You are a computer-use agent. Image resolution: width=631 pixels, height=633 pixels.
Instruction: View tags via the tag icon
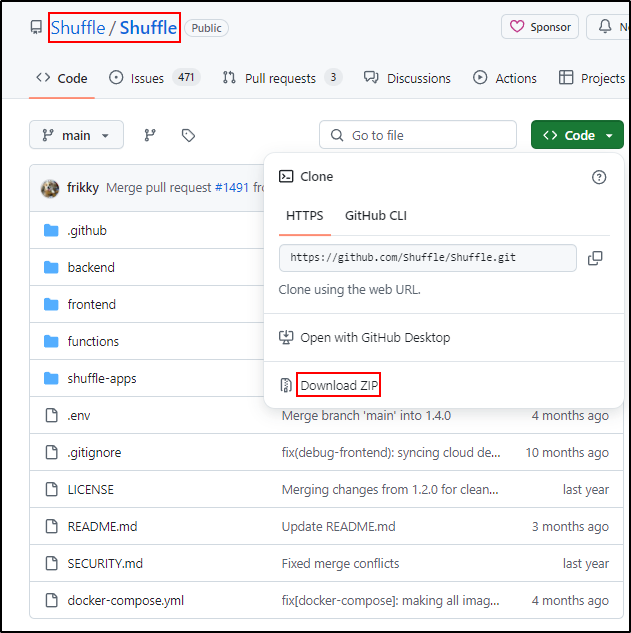point(188,135)
